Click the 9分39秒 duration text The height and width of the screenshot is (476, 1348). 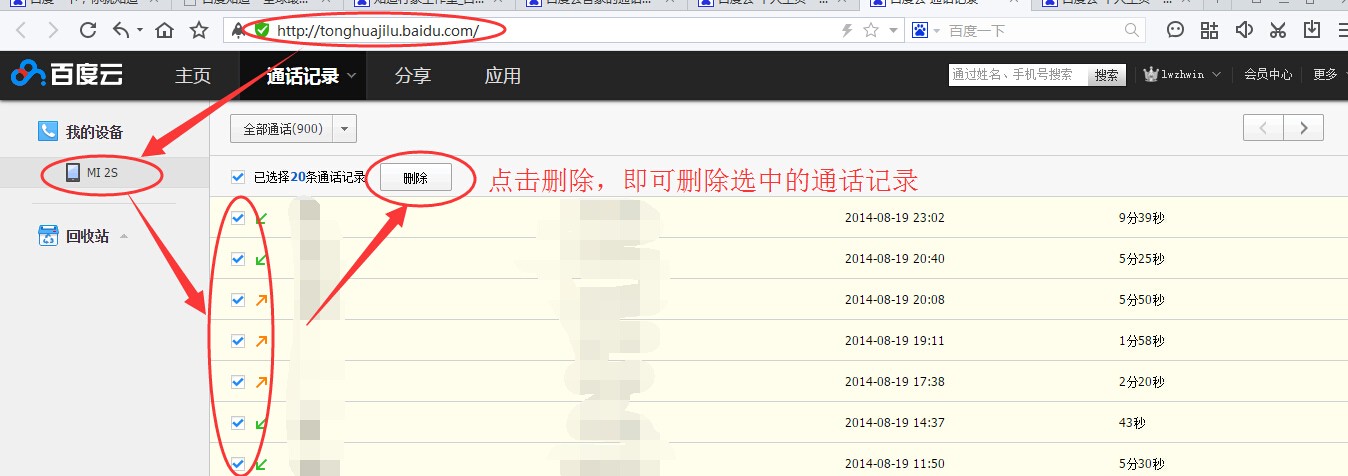click(1141, 218)
